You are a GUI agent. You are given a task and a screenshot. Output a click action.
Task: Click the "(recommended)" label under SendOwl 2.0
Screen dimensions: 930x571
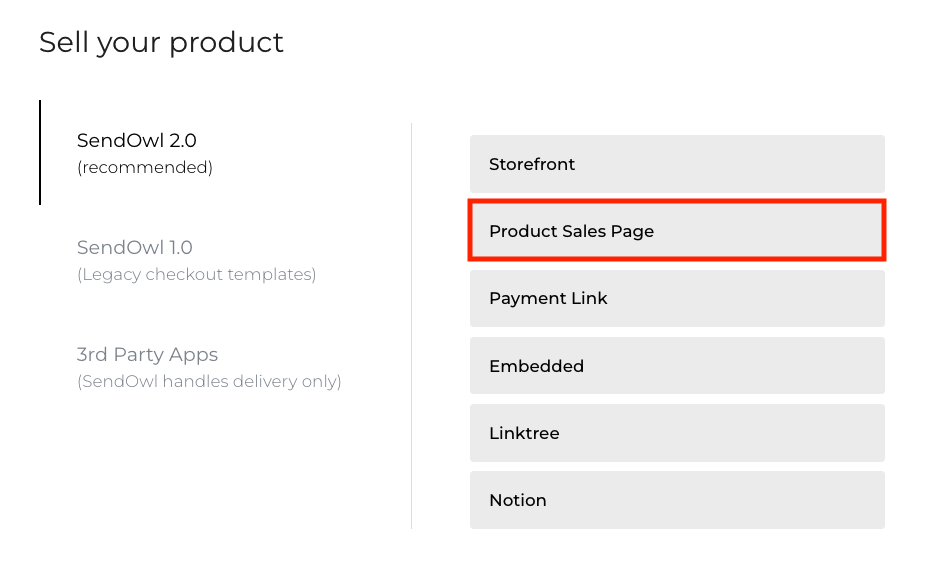(145, 168)
